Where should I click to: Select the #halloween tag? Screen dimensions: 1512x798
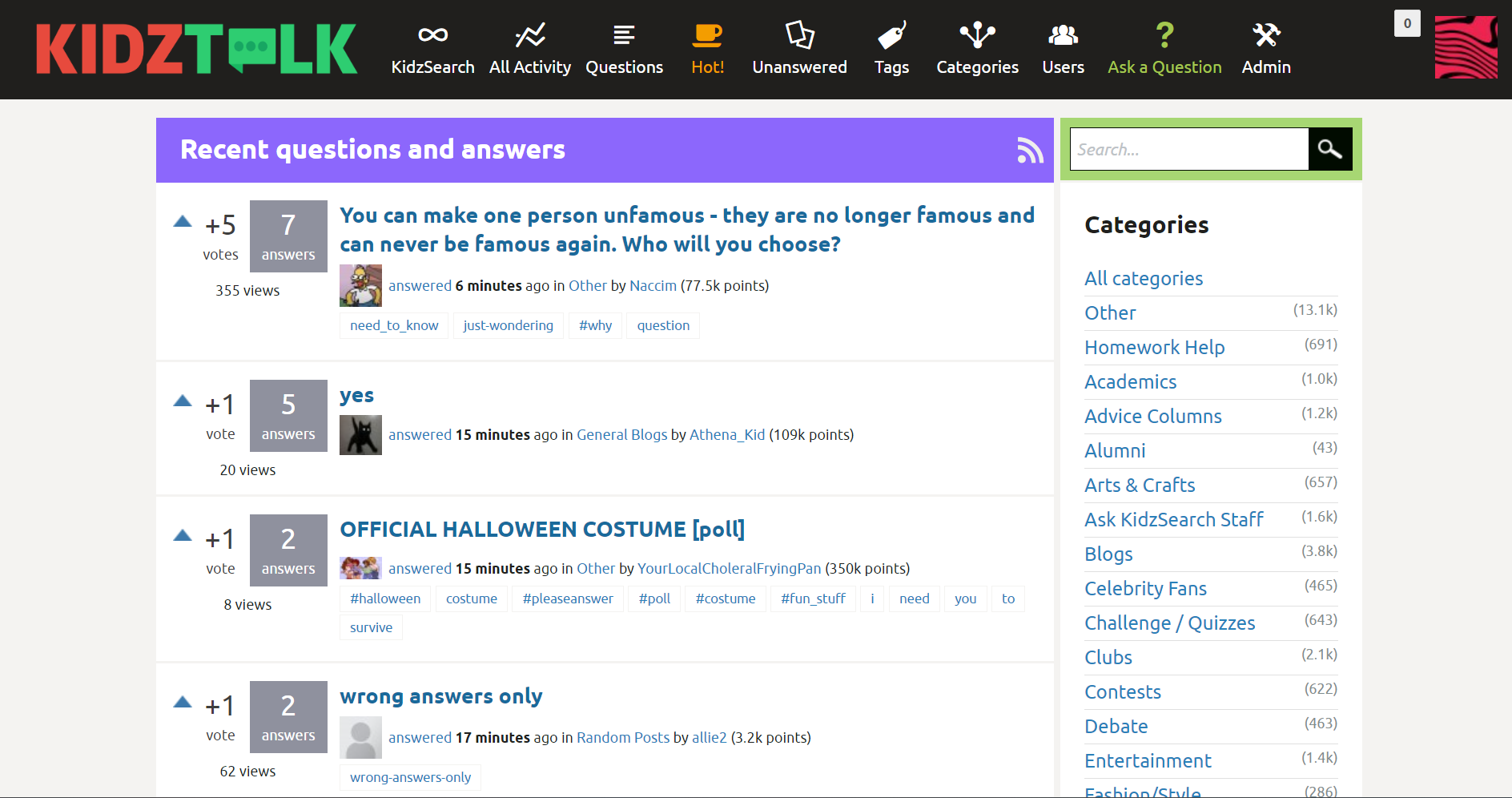click(385, 598)
